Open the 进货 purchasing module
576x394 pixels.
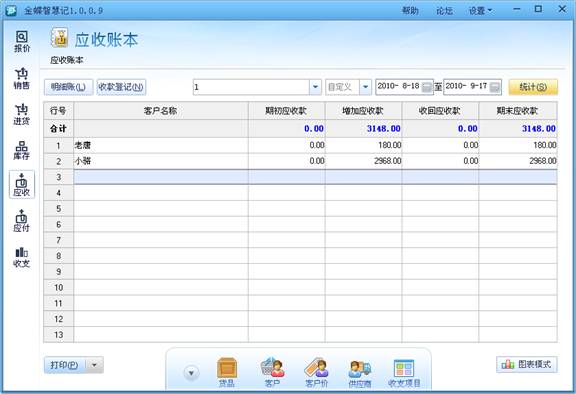[22, 114]
